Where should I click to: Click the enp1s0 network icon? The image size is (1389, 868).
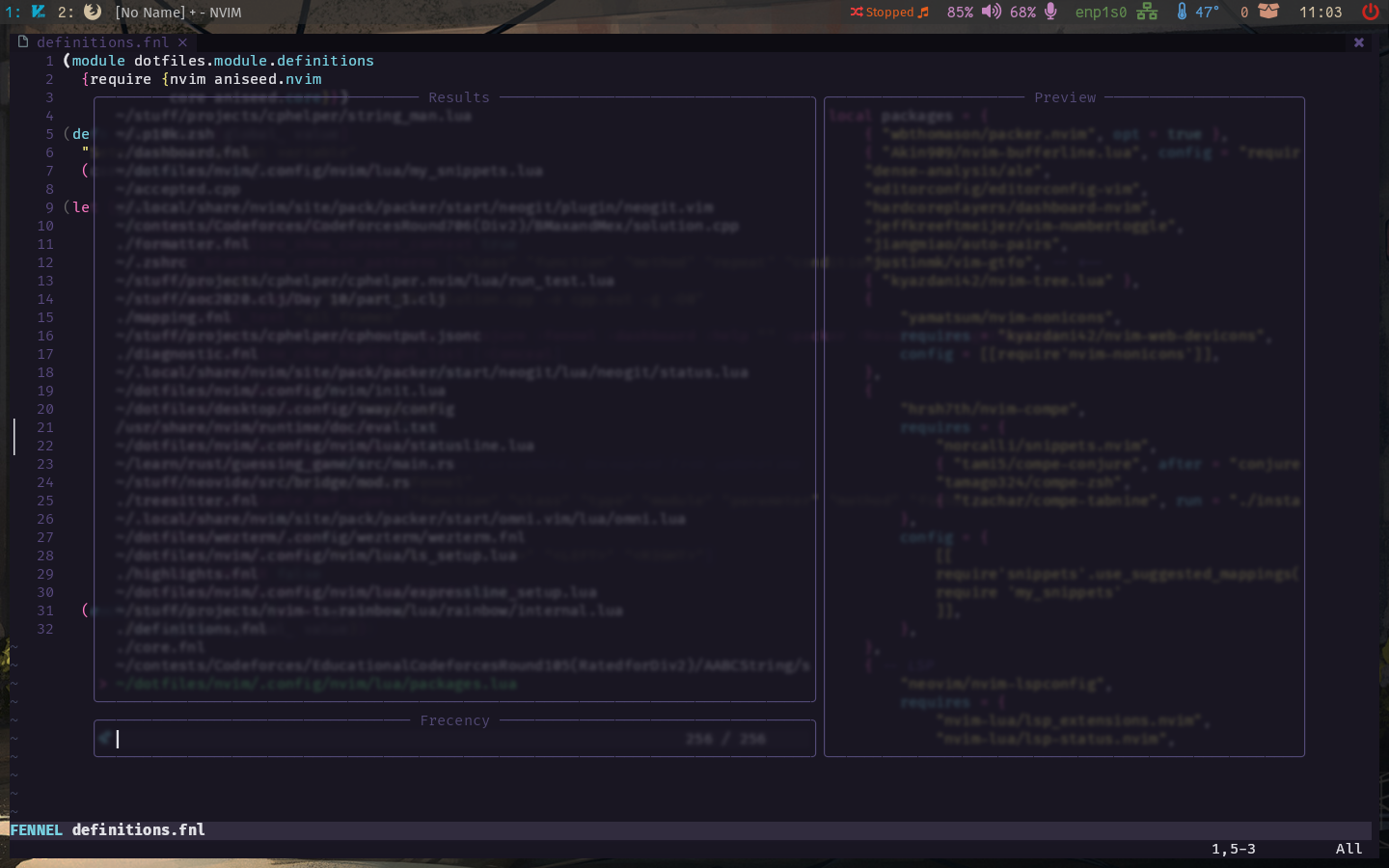1147,12
